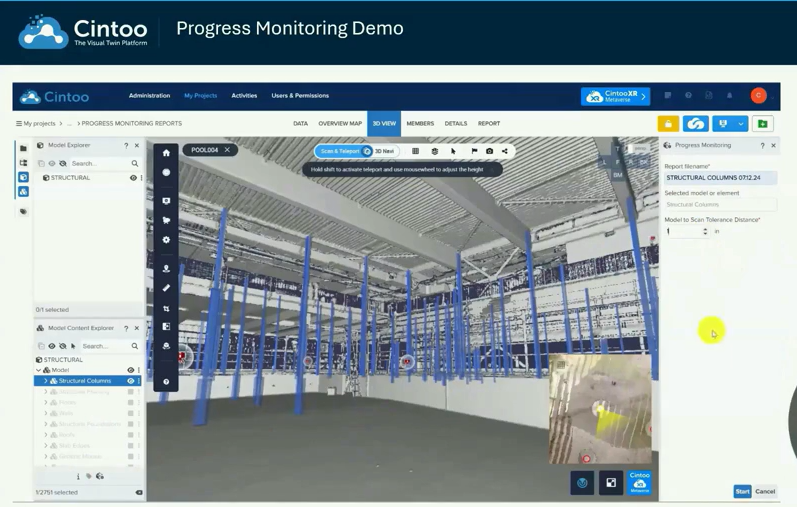Image resolution: width=797 pixels, height=507 pixels.
Task: Click the blue cloud sync button
Action: 696,124
